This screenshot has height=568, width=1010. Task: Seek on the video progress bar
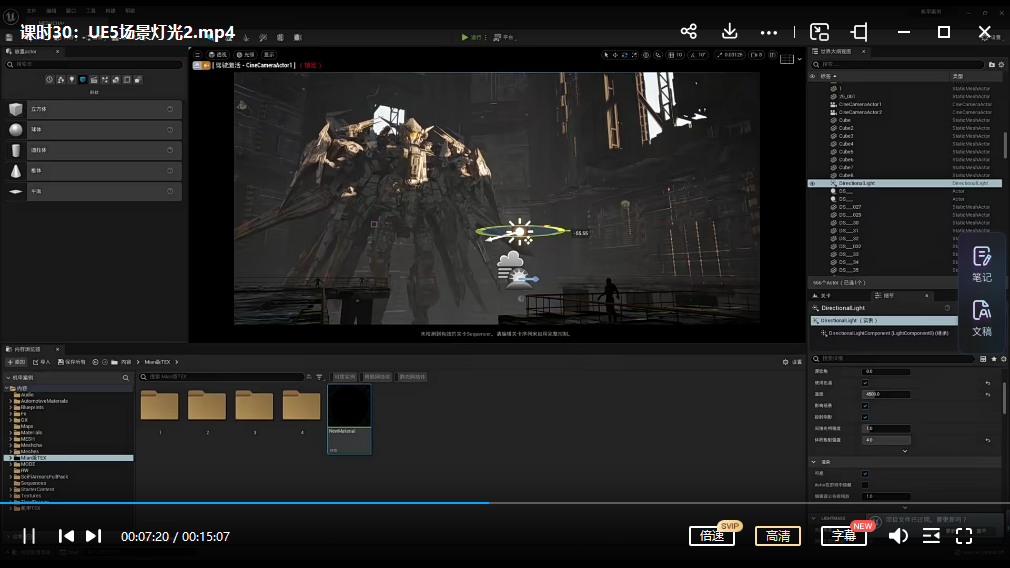[x=505, y=503]
